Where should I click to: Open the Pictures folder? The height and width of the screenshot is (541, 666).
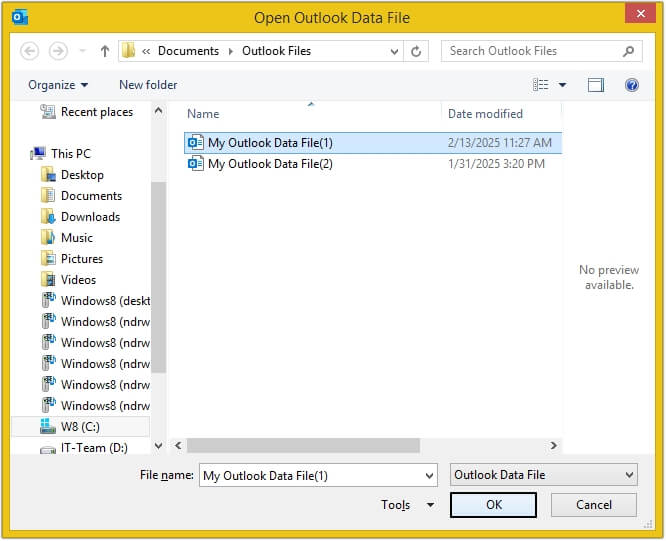tap(82, 259)
